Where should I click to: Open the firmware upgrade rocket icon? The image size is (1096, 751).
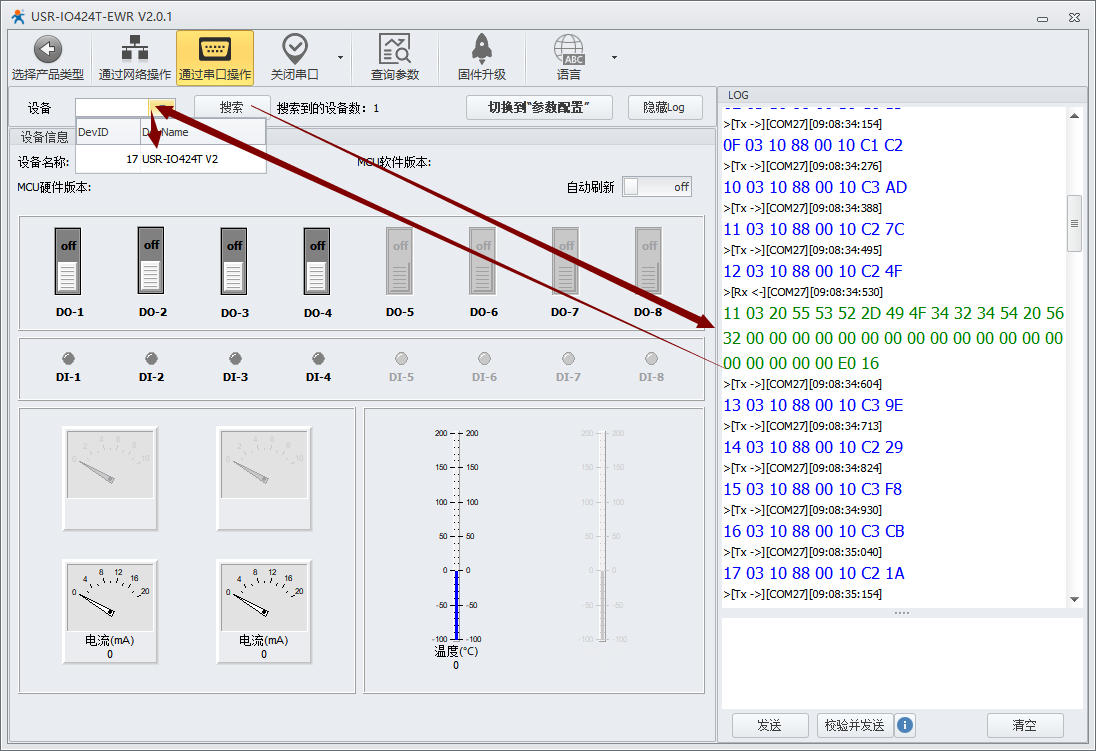pos(482,57)
